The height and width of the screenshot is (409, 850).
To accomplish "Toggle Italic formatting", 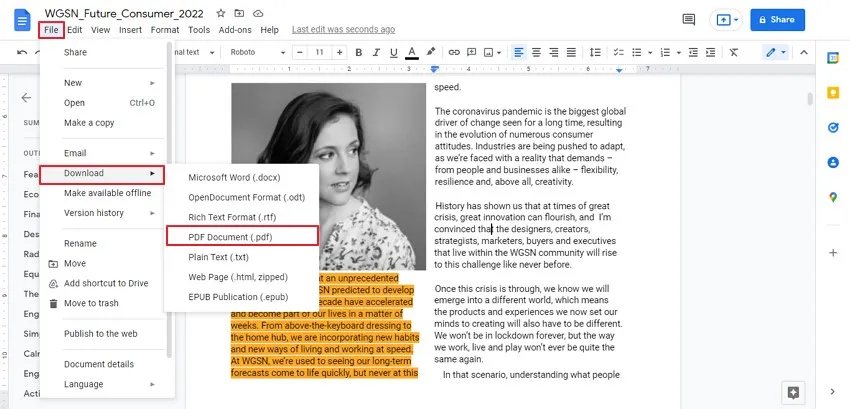I will (x=376, y=53).
